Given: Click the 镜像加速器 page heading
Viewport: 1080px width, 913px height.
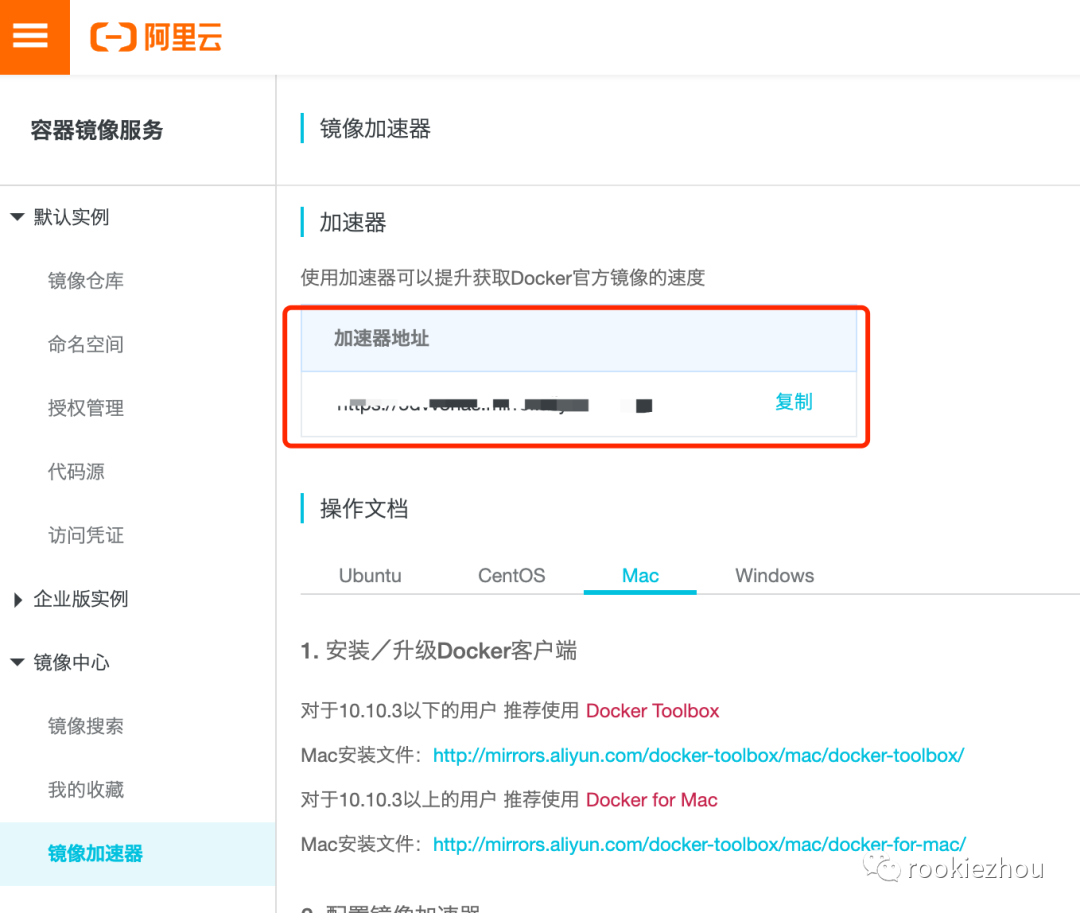Looking at the screenshot, I should tap(375, 129).
